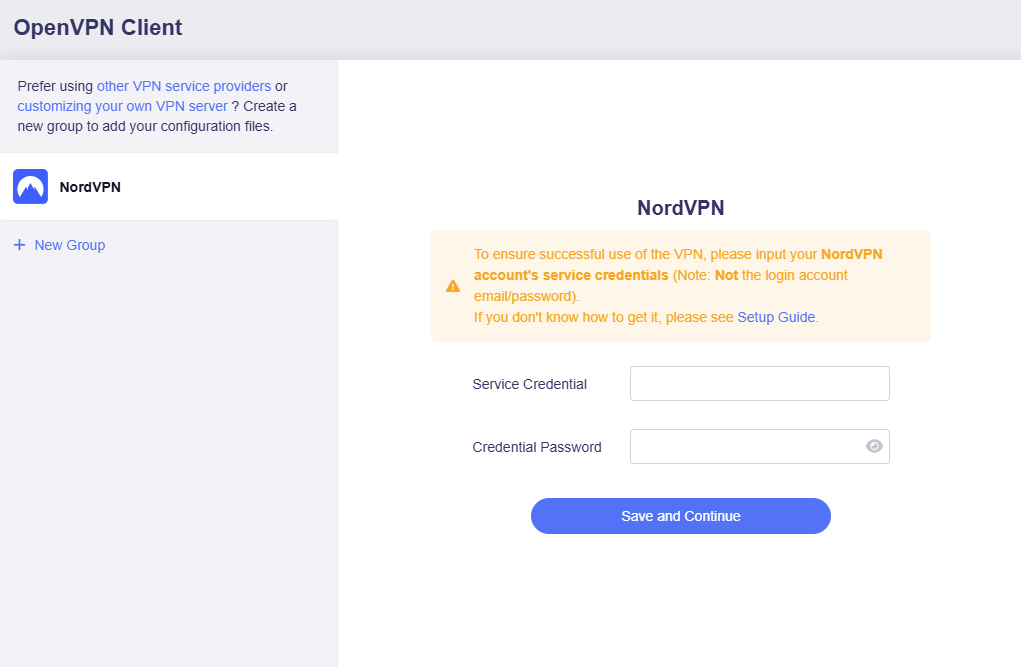
Task: Click the 'Credential Password' field label
Action: [537, 447]
